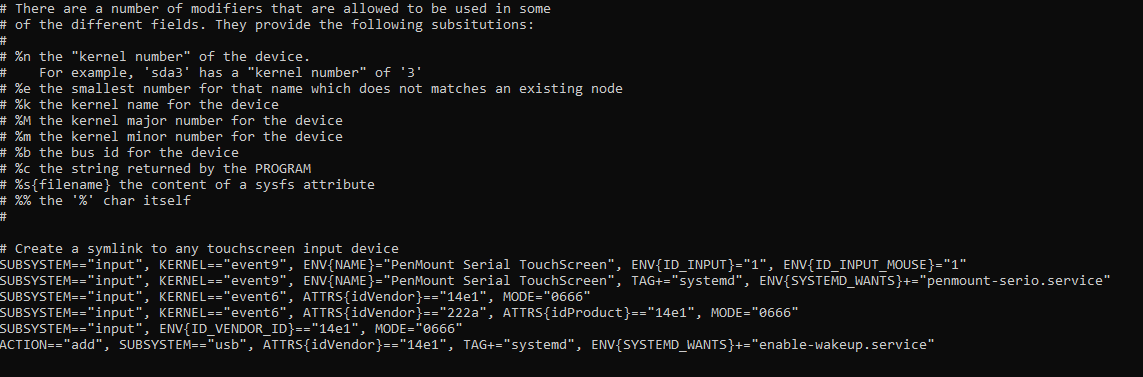
Task: Click the "# Create a symlink" comment line
Action: [x=200, y=249]
